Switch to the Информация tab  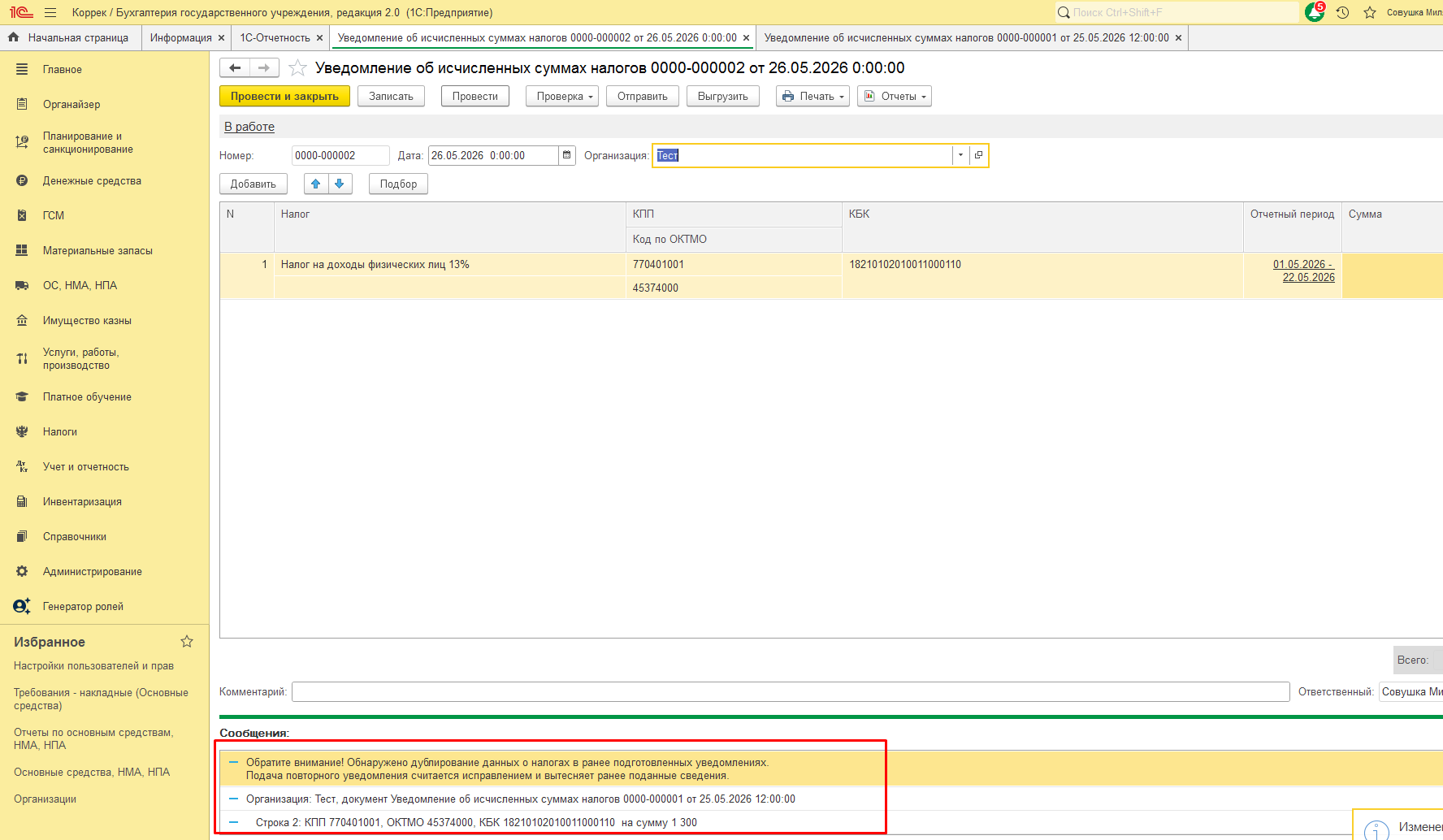click(180, 37)
